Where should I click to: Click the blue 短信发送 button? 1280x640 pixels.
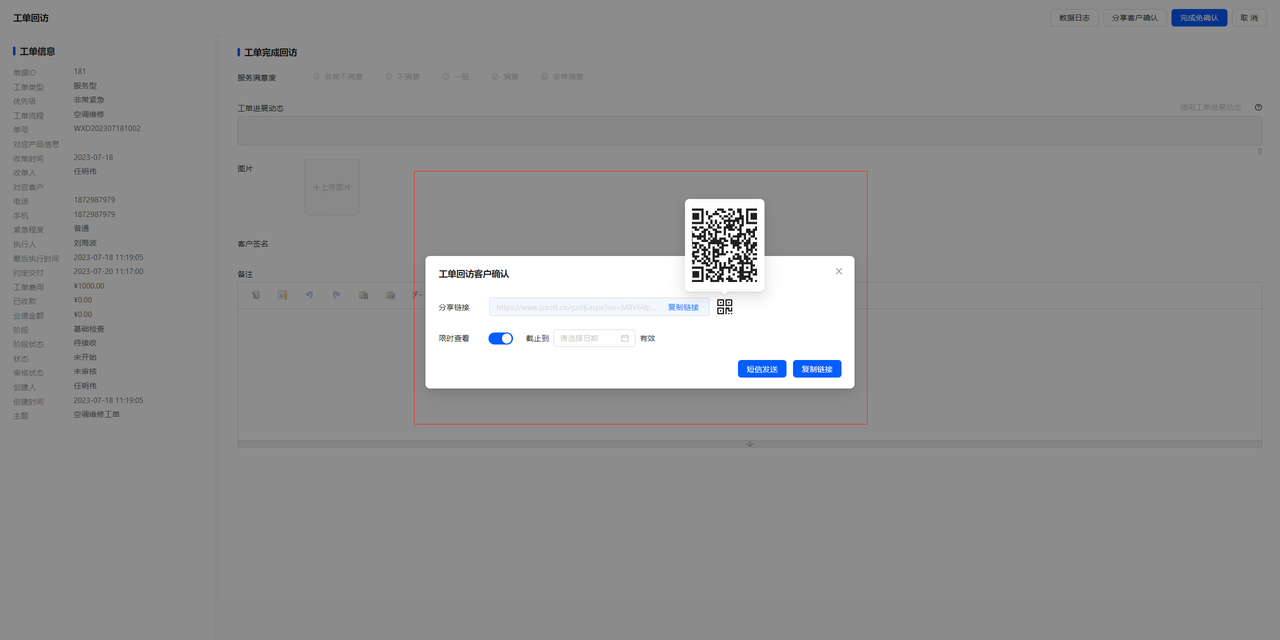[x=762, y=369]
